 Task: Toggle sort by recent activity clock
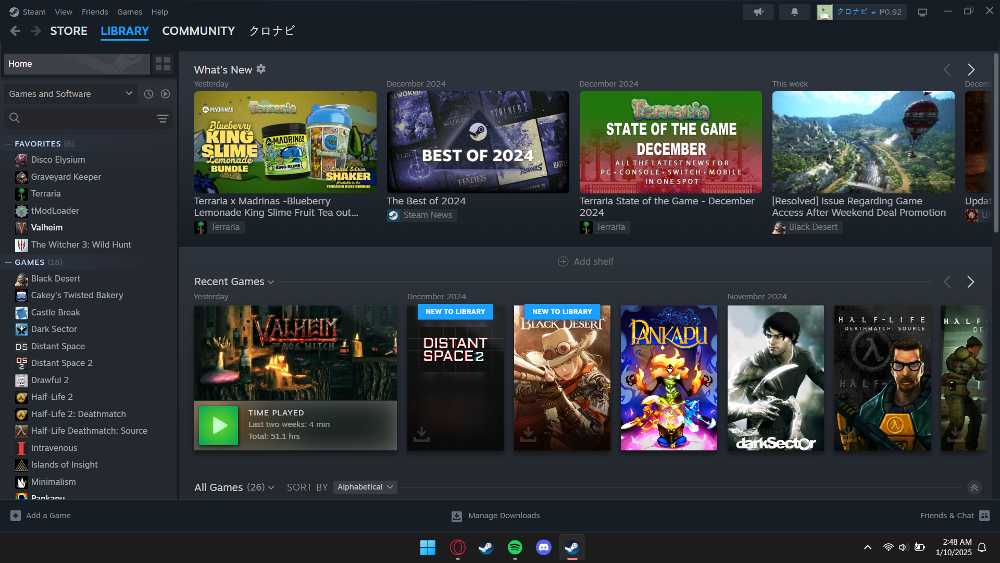[148, 94]
